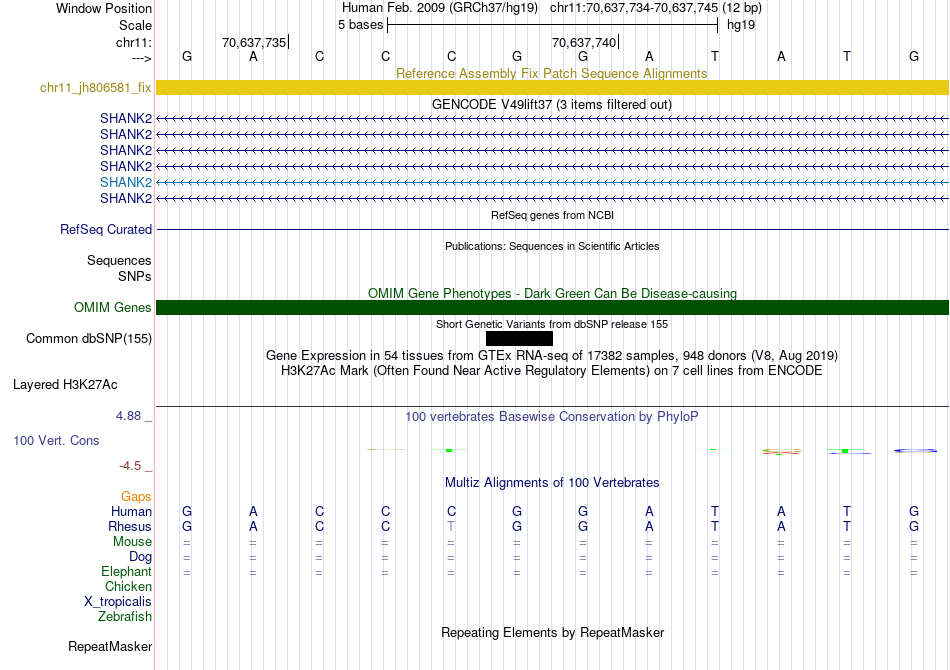Click the X_tropicalis species row label

[x=118, y=602]
